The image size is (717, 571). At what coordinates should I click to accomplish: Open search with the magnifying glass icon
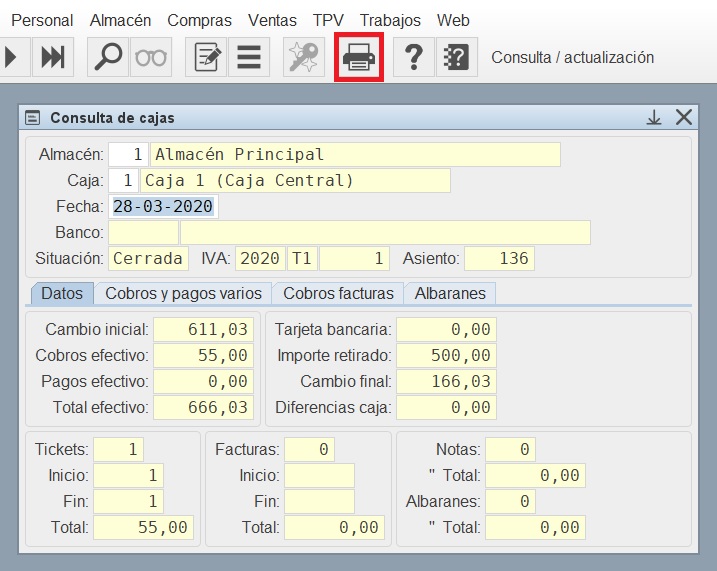108,58
